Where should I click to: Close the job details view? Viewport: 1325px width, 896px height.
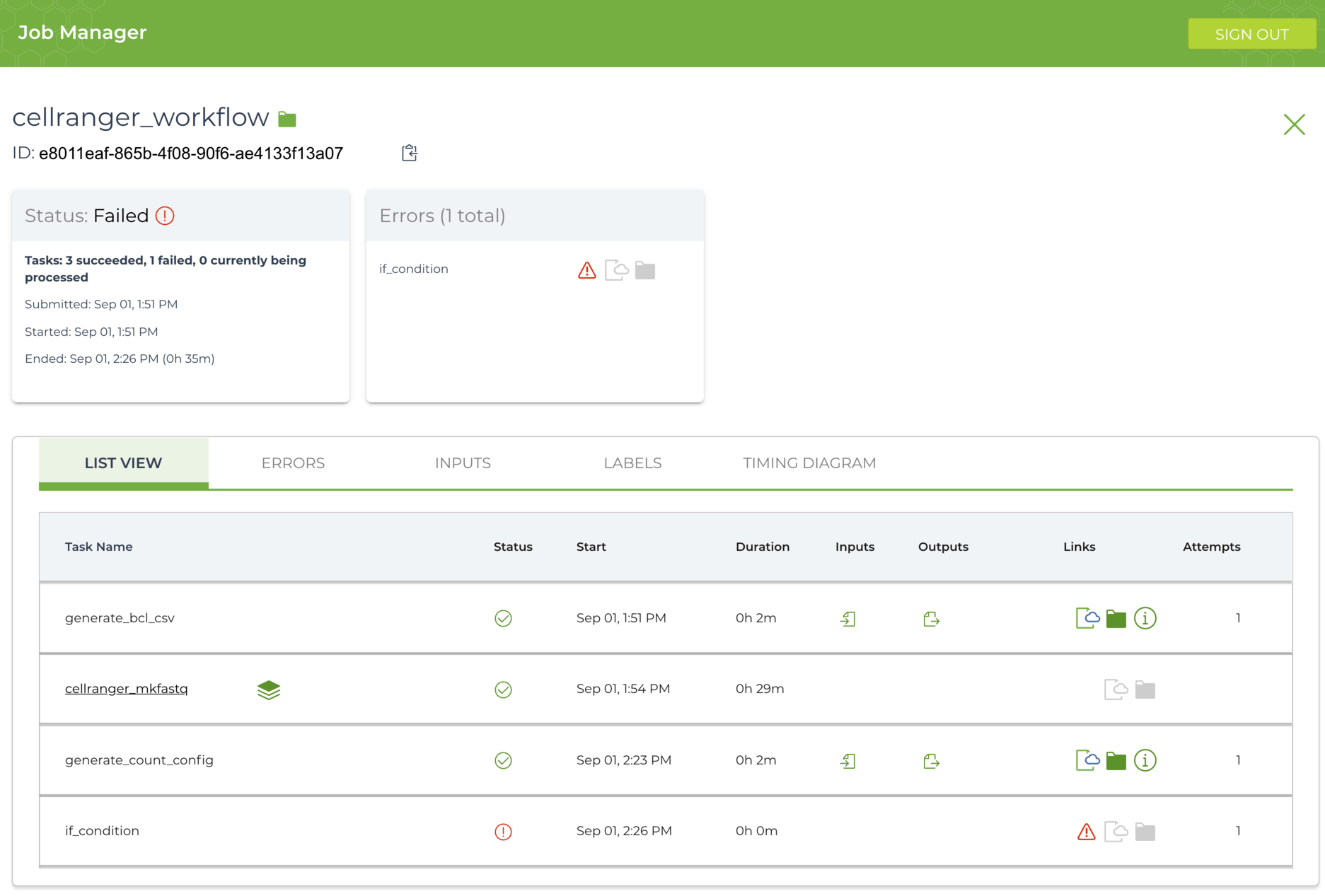coord(1294,124)
